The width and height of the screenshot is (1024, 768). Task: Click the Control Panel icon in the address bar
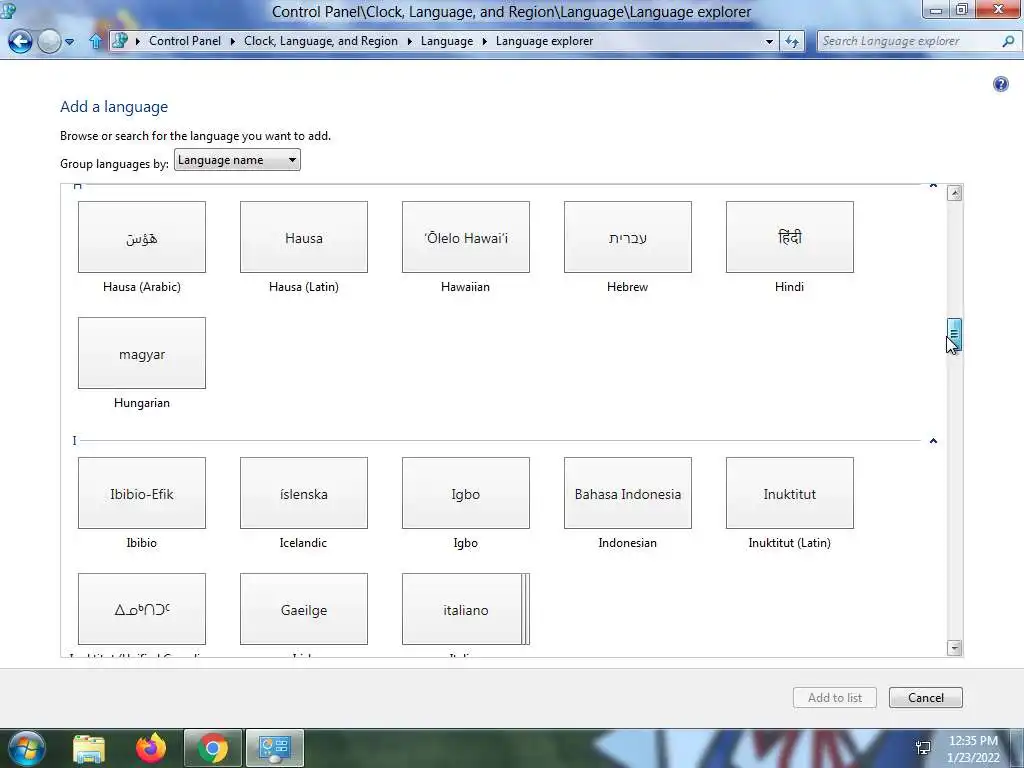tap(120, 40)
